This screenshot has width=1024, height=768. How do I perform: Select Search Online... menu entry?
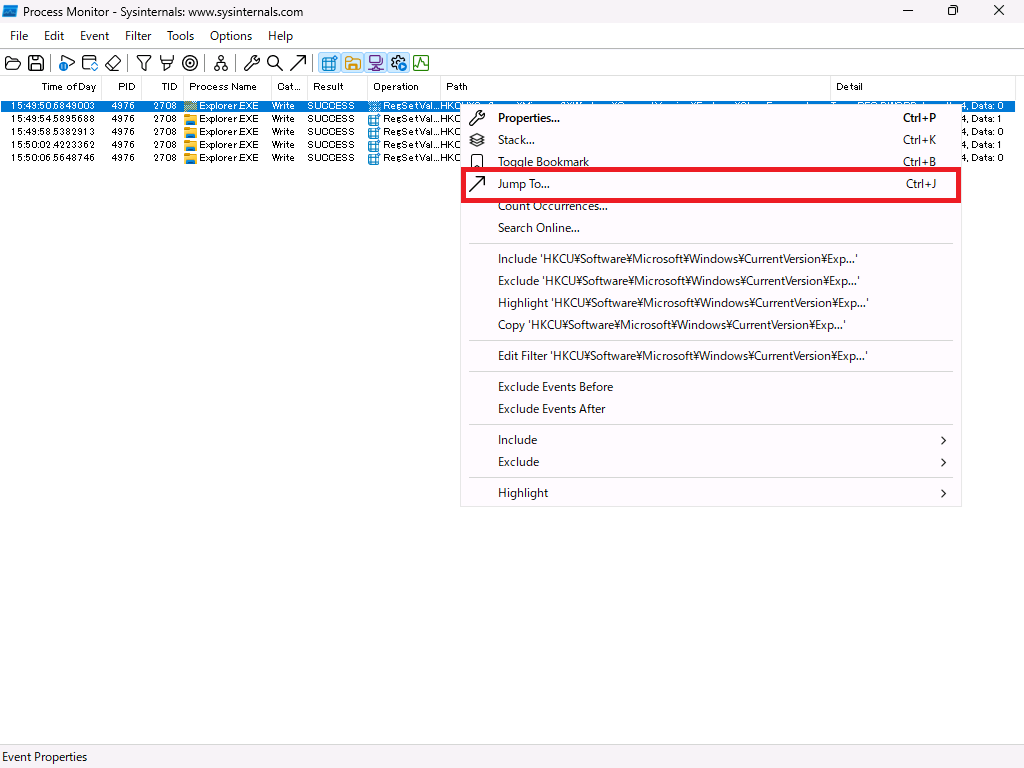click(x=711, y=228)
